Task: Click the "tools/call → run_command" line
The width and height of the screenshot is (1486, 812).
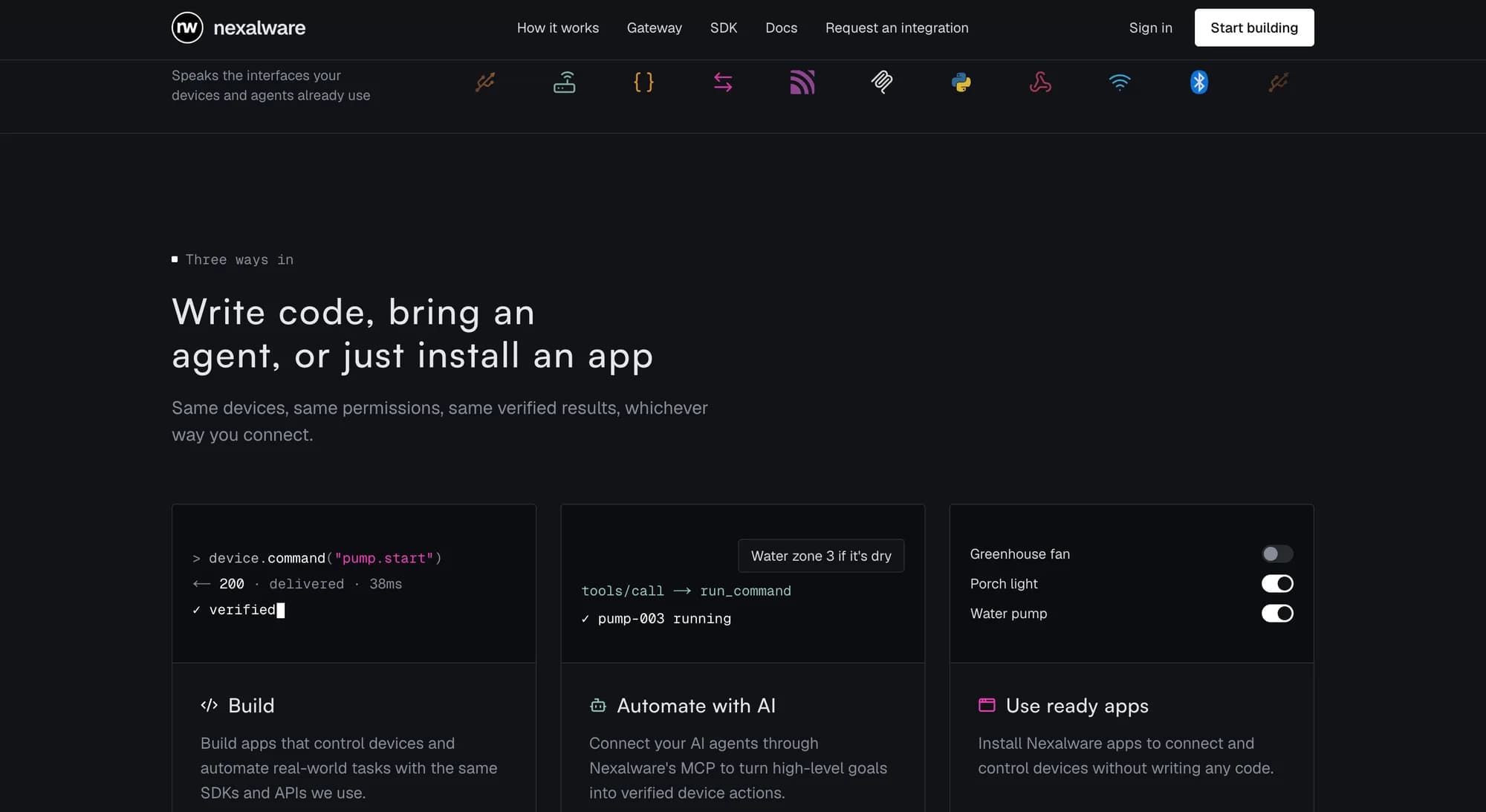Action: [x=686, y=591]
